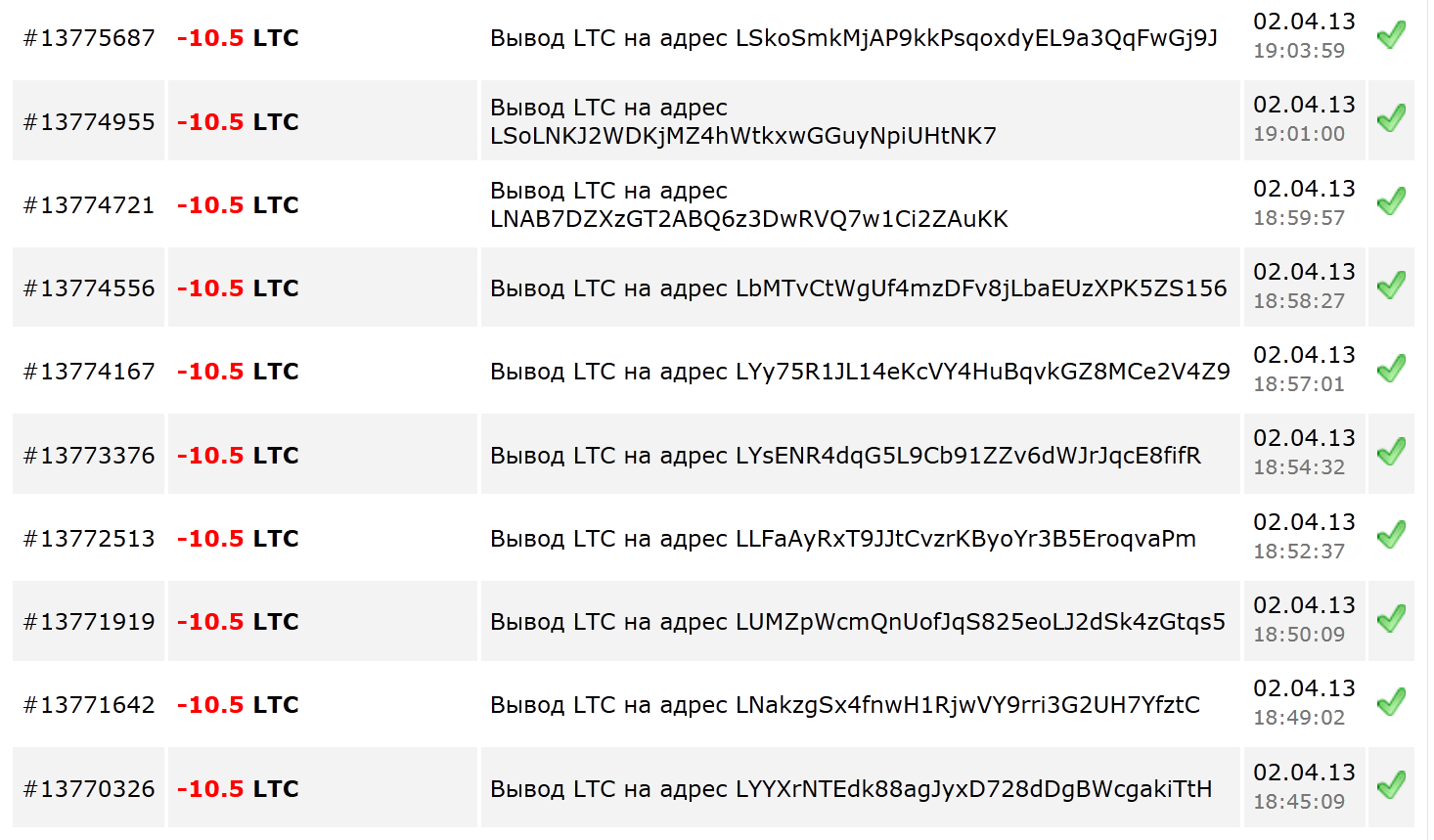Click the -10.5 LTC amount for #13773376
The height and width of the screenshot is (840, 1434).
(x=238, y=456)
